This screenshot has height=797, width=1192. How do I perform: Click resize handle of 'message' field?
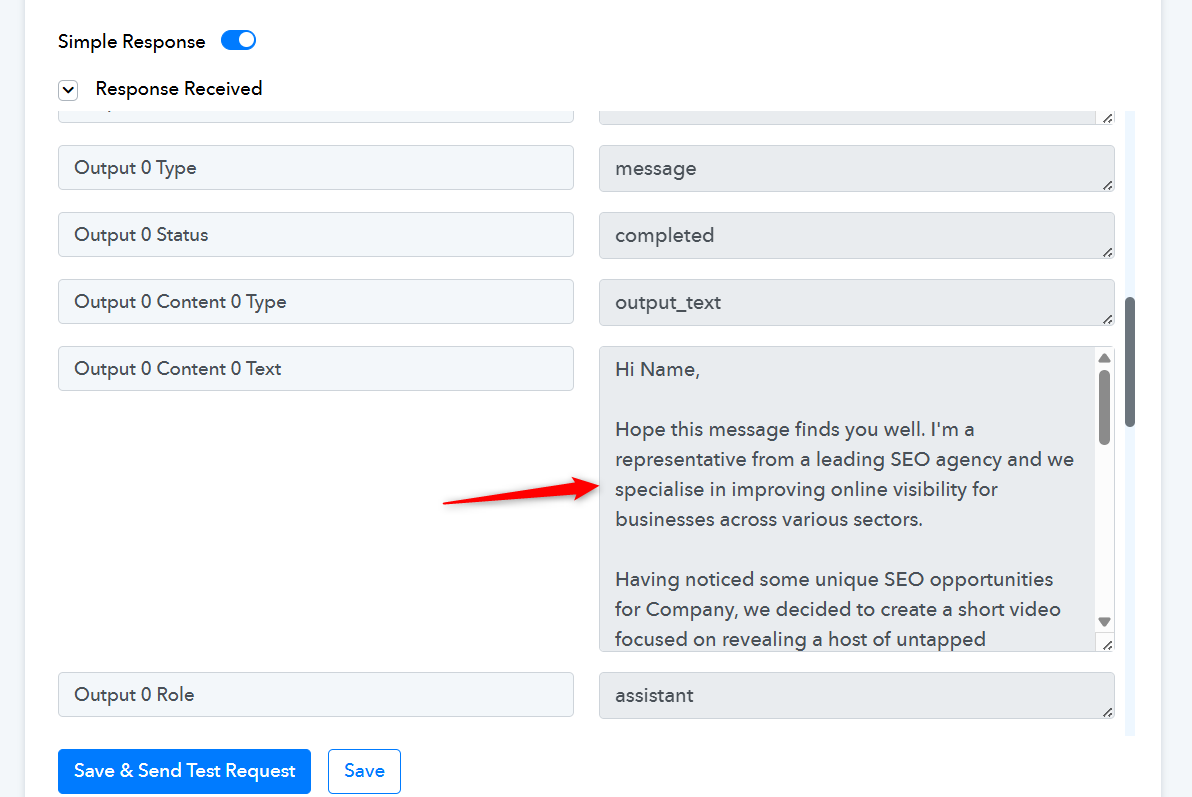[1107, 185]
